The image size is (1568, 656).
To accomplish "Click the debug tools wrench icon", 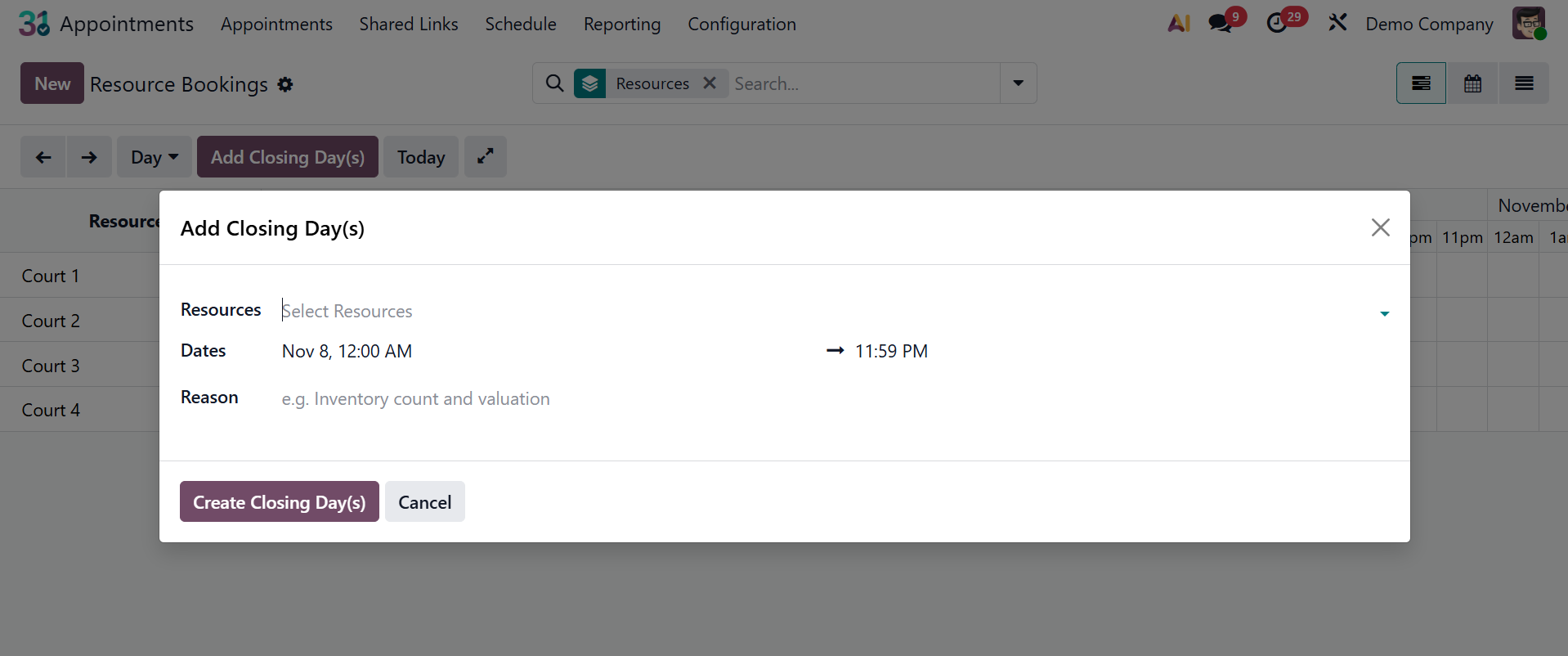I will point(1337,23).
